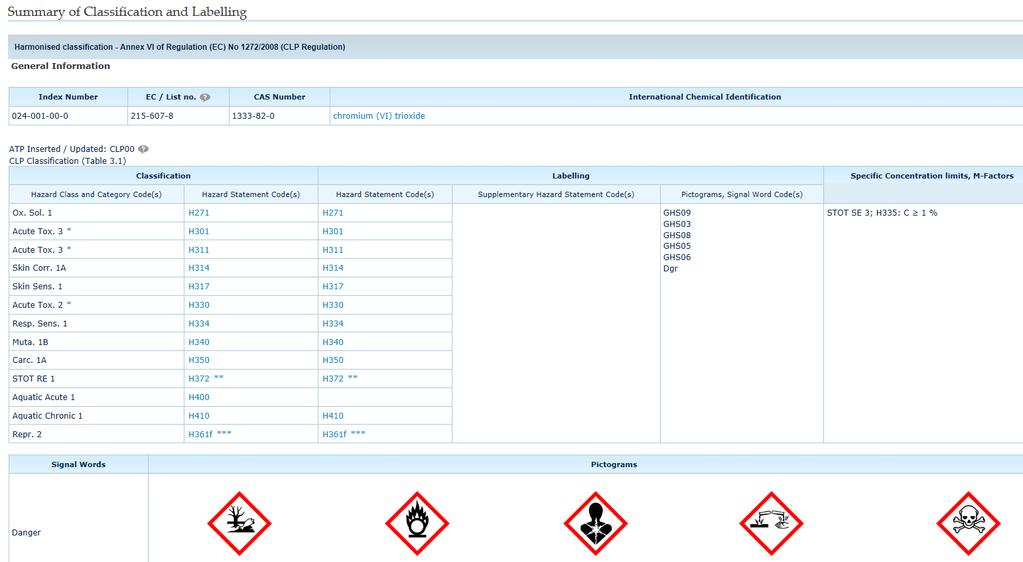Open H330 in the Classification column
Image resolution: width=1023 pixels, height=562 pixels.
coord(199,305)
